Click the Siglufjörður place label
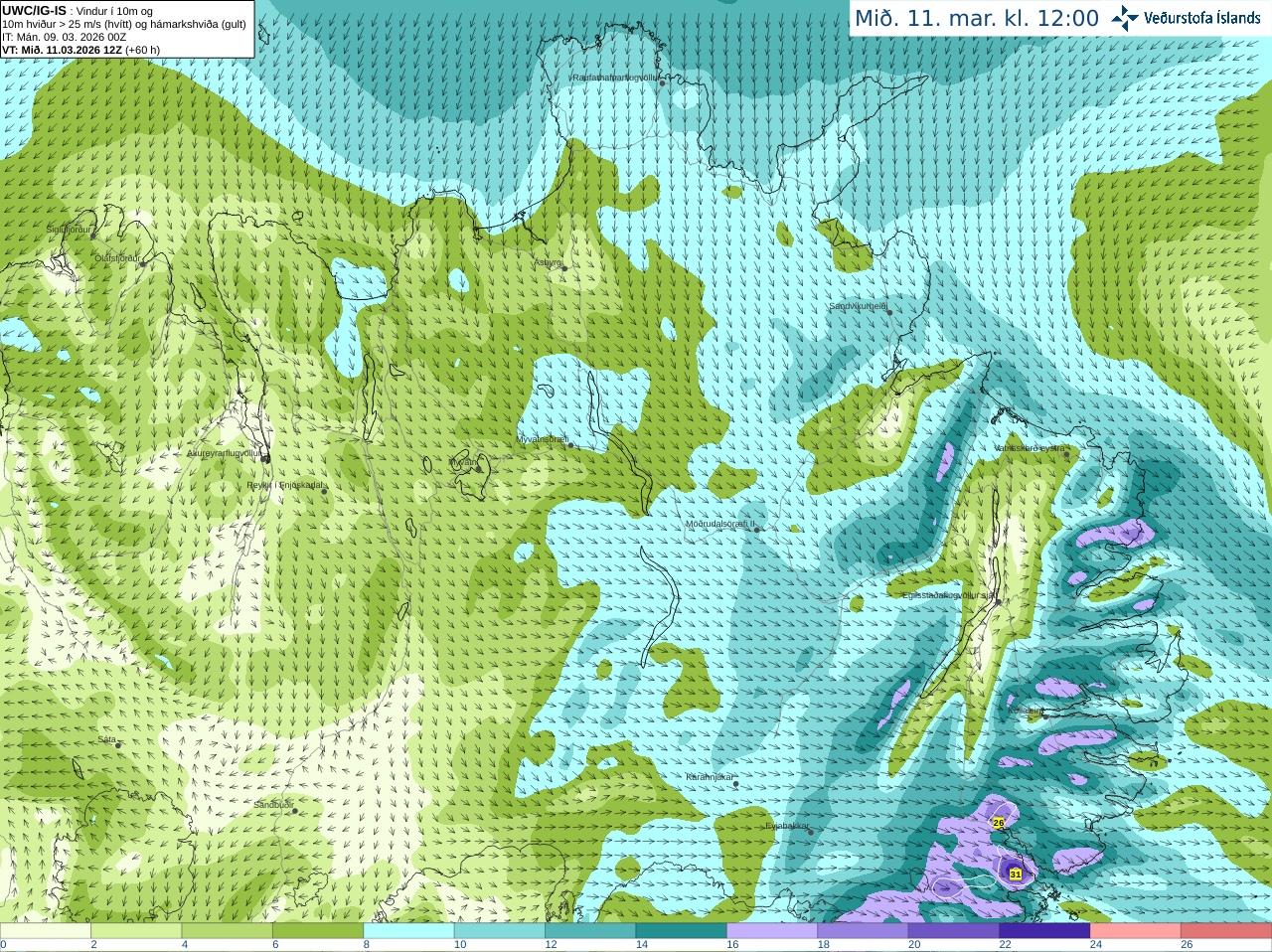The image size is (1272, 952). (x=69, y=230)
